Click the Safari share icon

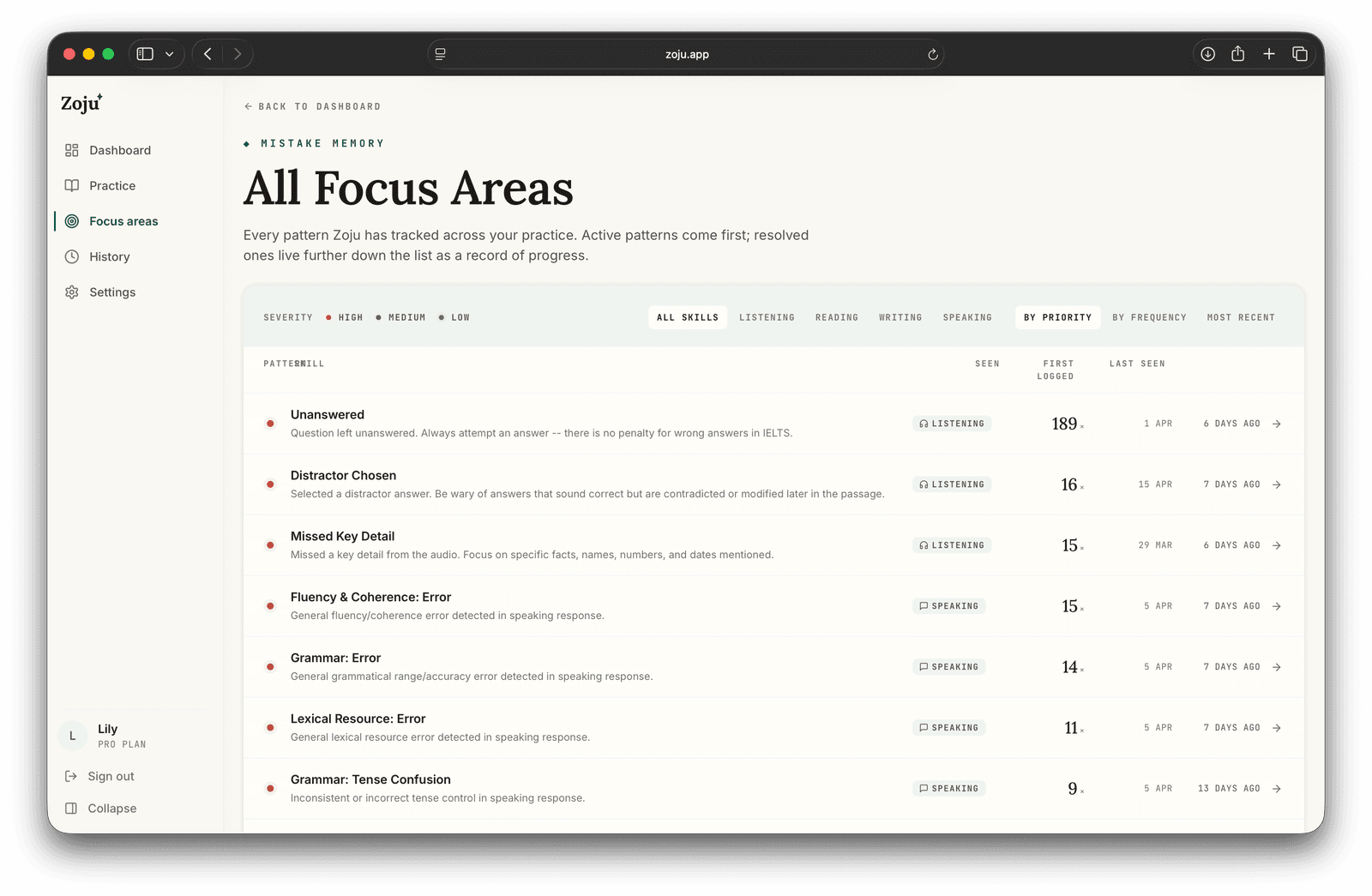click(x=1238, y=54)
